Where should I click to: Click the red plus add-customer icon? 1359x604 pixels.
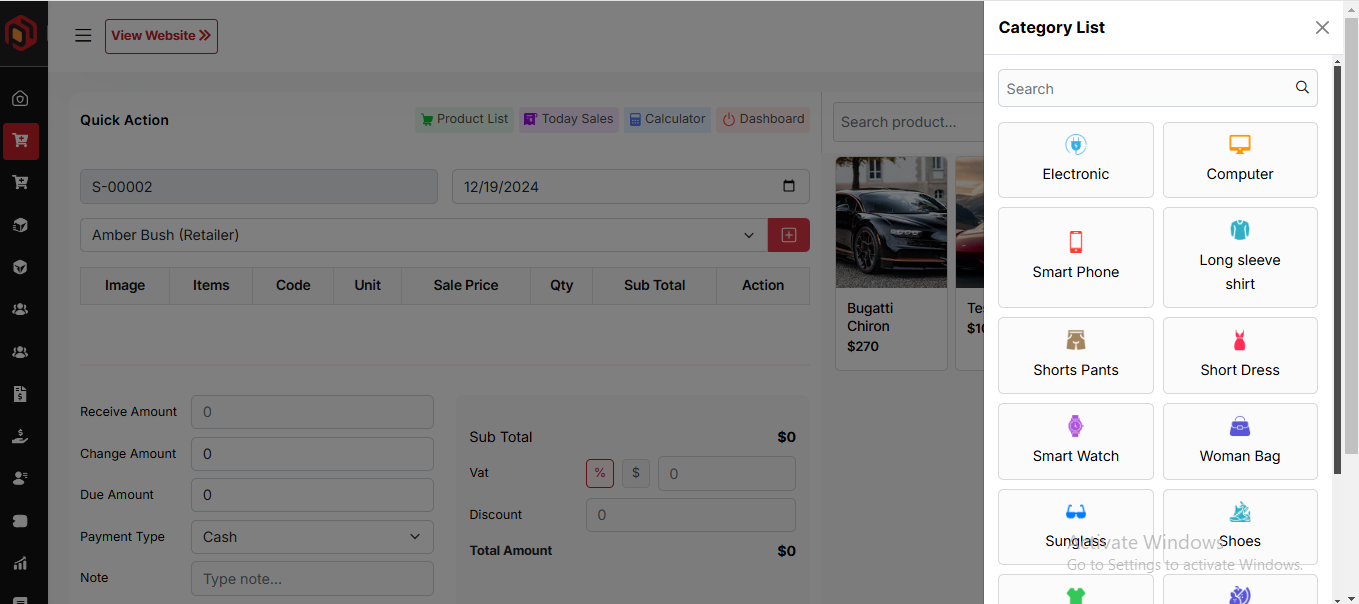click(x=788, y=235)
